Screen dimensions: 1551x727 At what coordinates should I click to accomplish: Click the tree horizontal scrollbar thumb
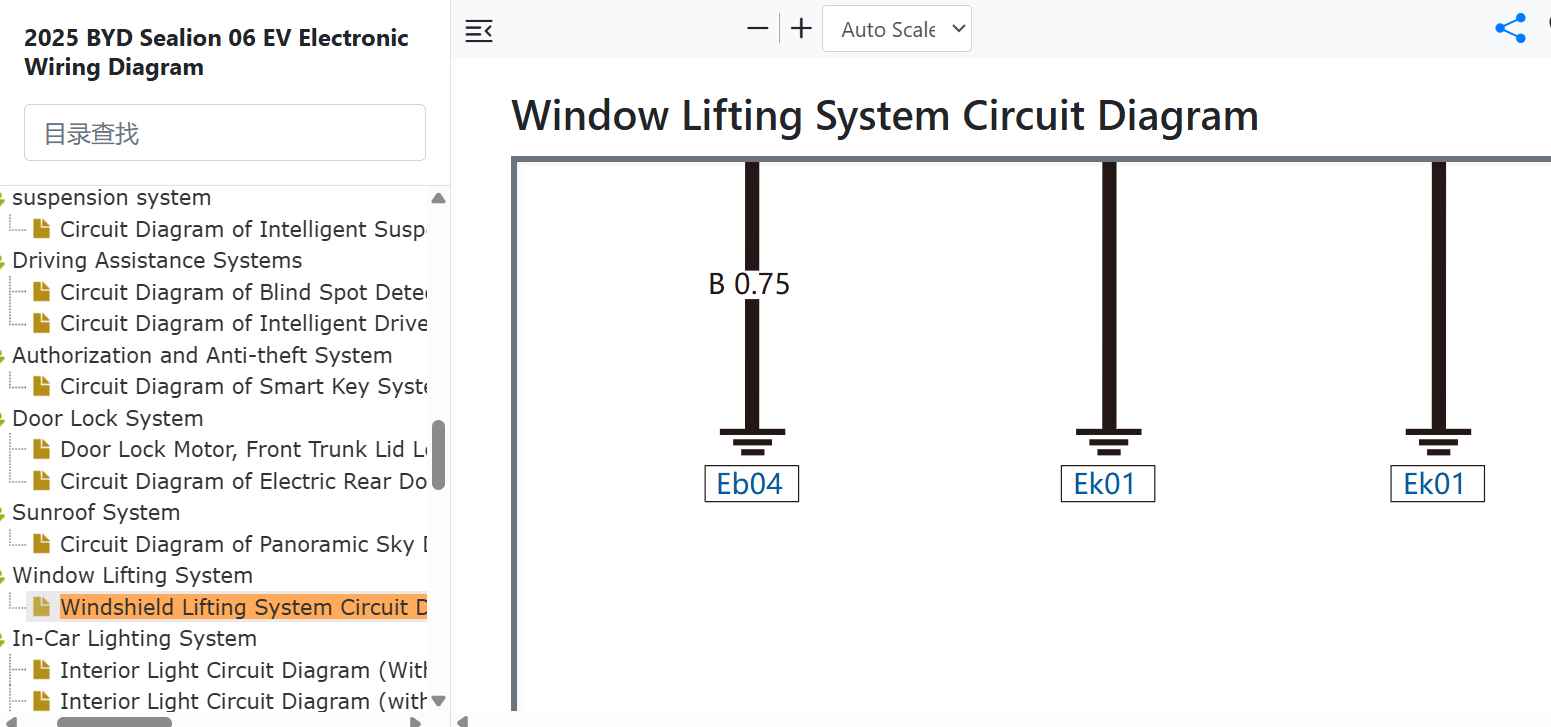[114, 722]
